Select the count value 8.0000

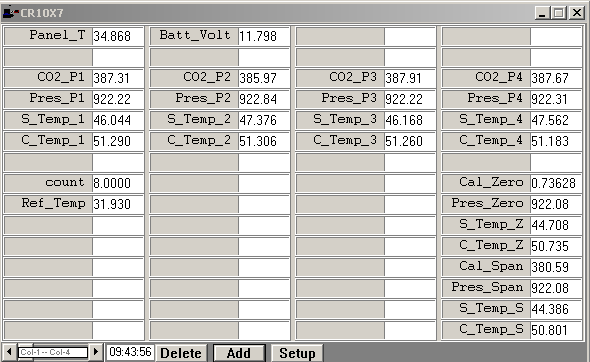[x=118, y=183]
